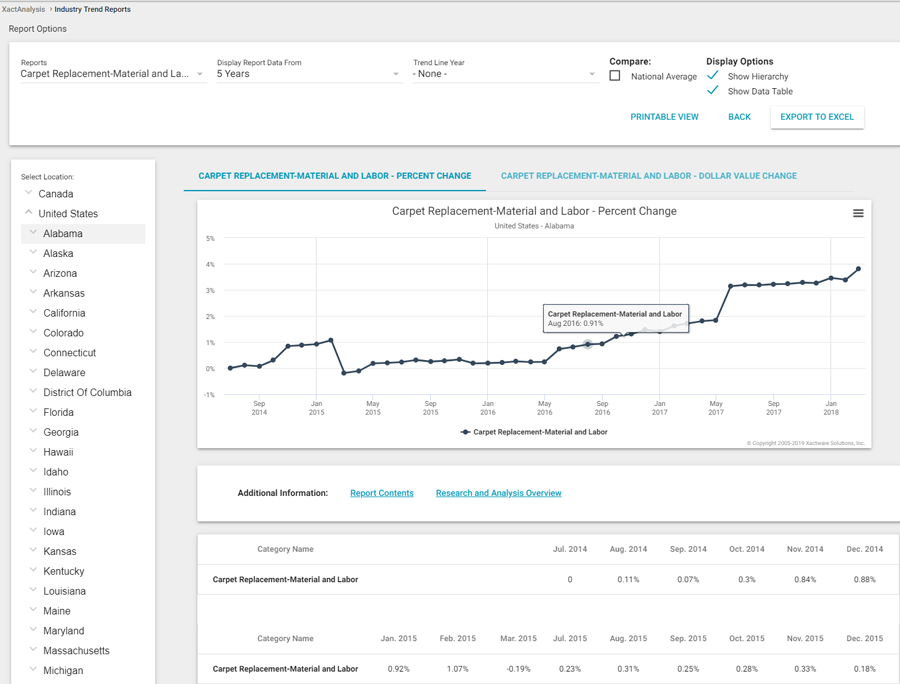Viewport: 900px width, 684px height.
Task: Open the Research and Analysis Overview link
Action: pos(498,493)
